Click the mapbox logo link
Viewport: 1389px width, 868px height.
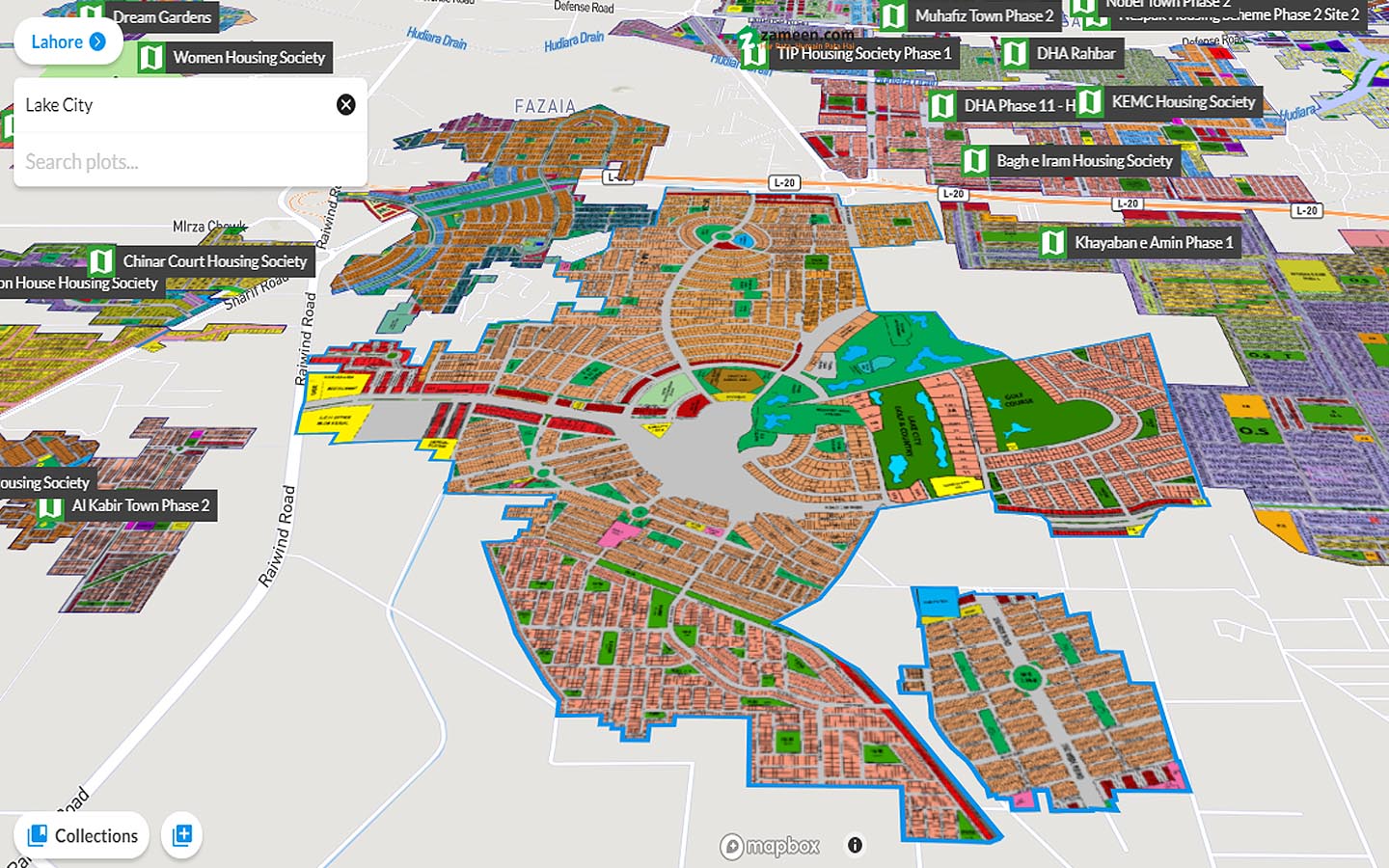(x=770, y=846)
